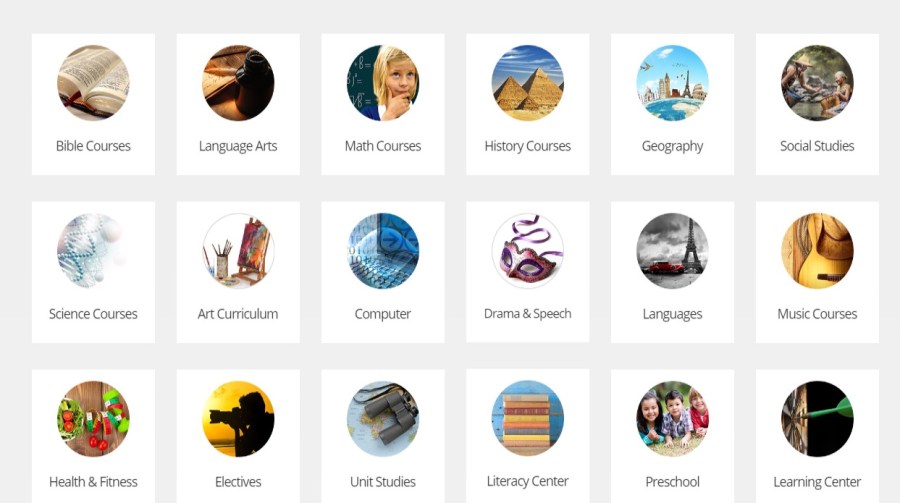The image size is (900, 503).
Task: Click the Learning Center dartboard icon
Action: click(817, 419)
